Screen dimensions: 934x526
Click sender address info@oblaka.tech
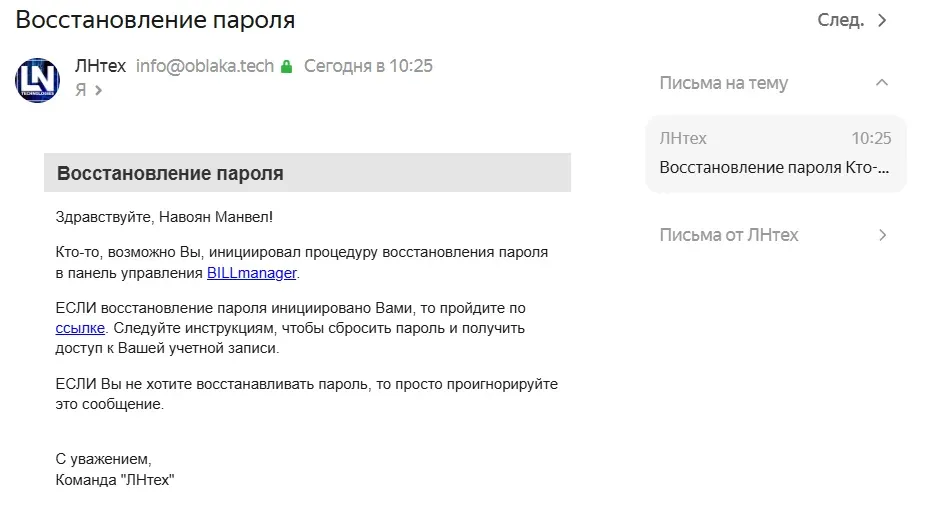205,66
